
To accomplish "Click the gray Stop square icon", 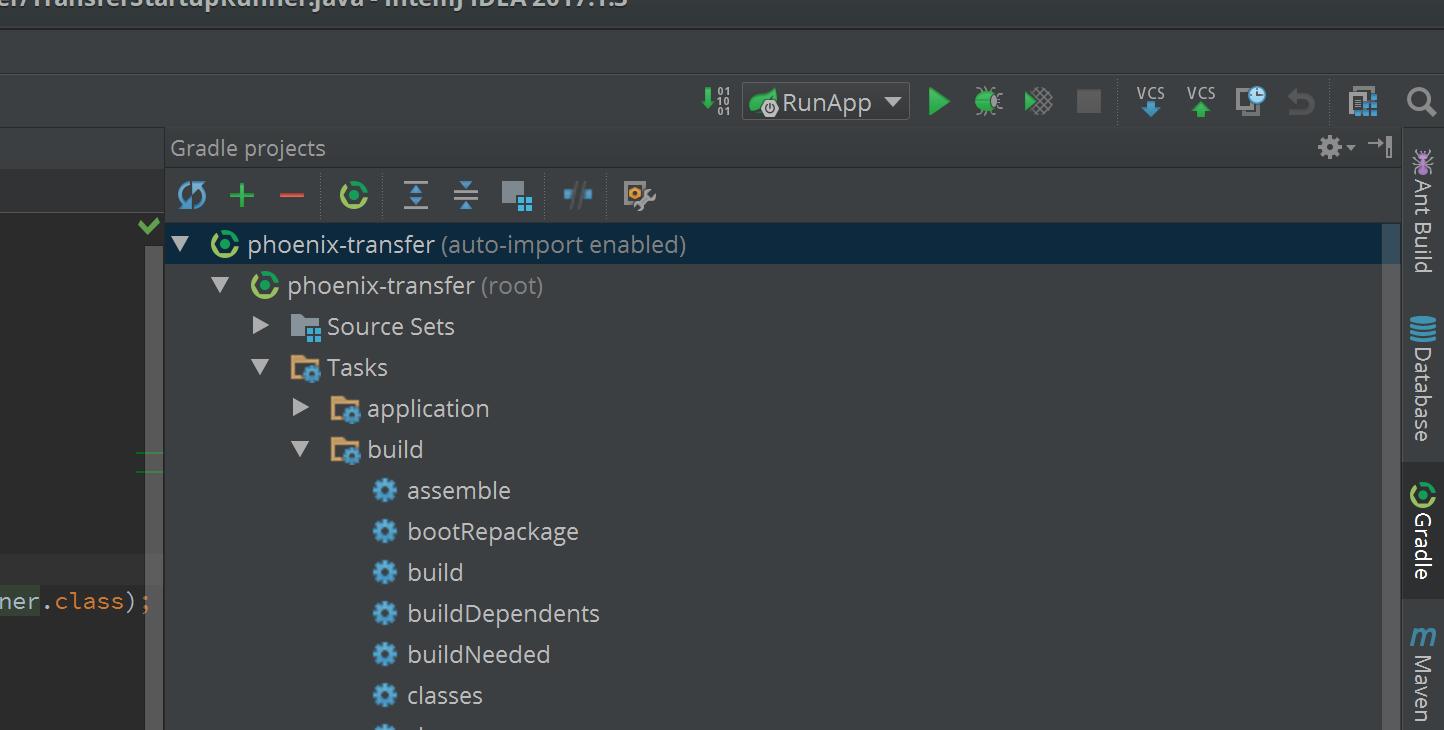I will click(1088, 101).
